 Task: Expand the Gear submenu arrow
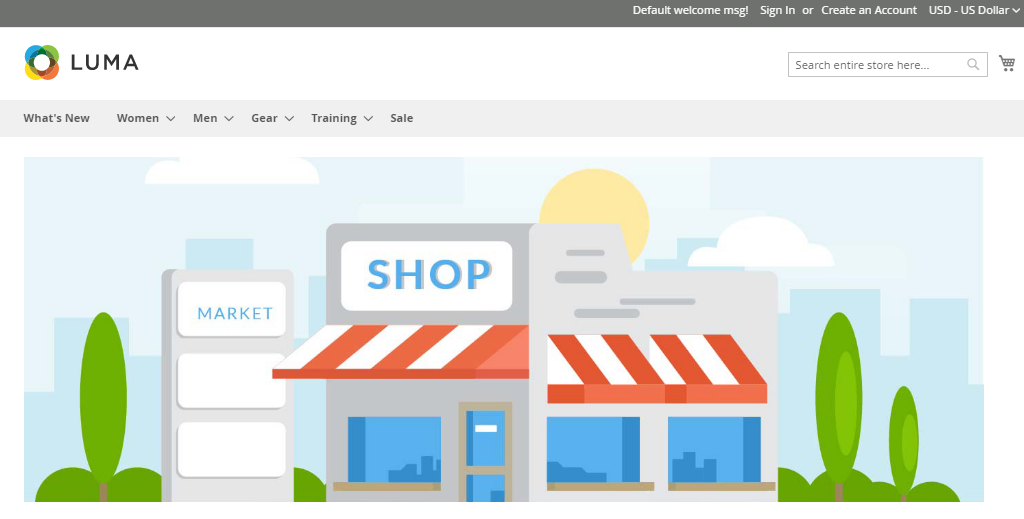pos(289,119)
